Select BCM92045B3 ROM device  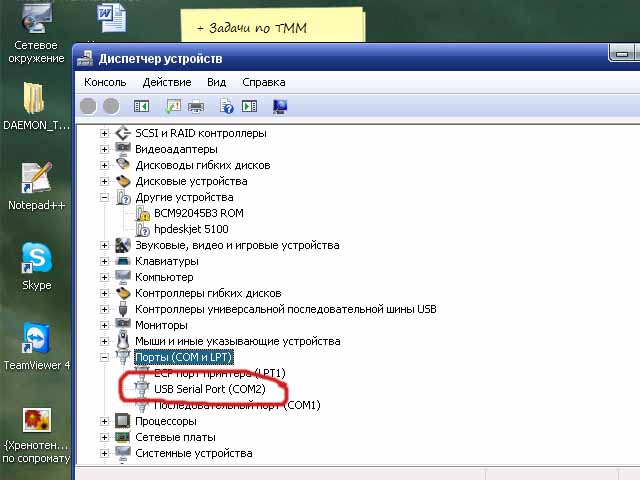(x=199, y=213)
